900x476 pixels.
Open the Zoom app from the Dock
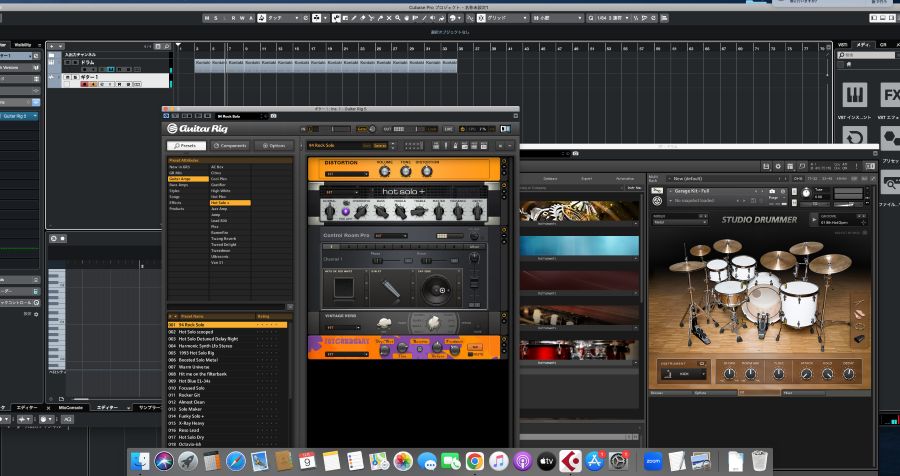[654, 461]
